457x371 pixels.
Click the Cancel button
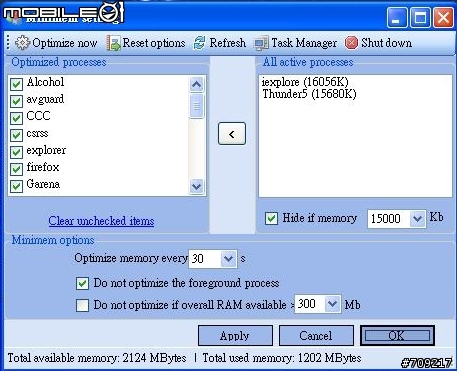[316, 336]
